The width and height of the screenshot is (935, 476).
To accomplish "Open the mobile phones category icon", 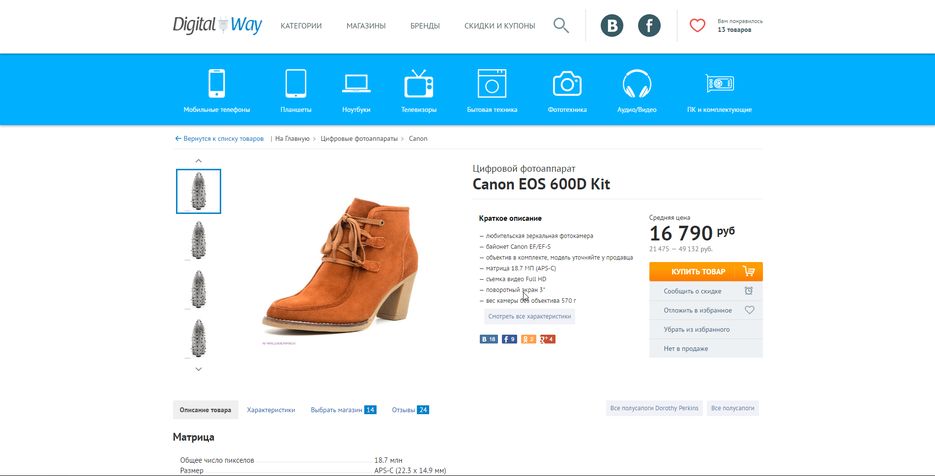I will (x=216, y=83).
